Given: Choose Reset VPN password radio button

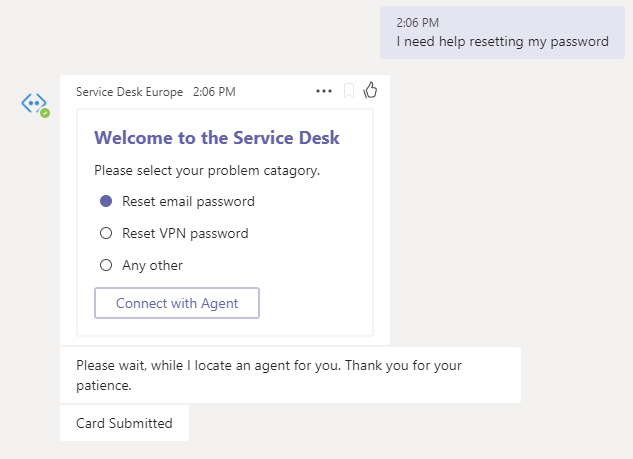Looking at the screenshot, I should pos(106,233).
